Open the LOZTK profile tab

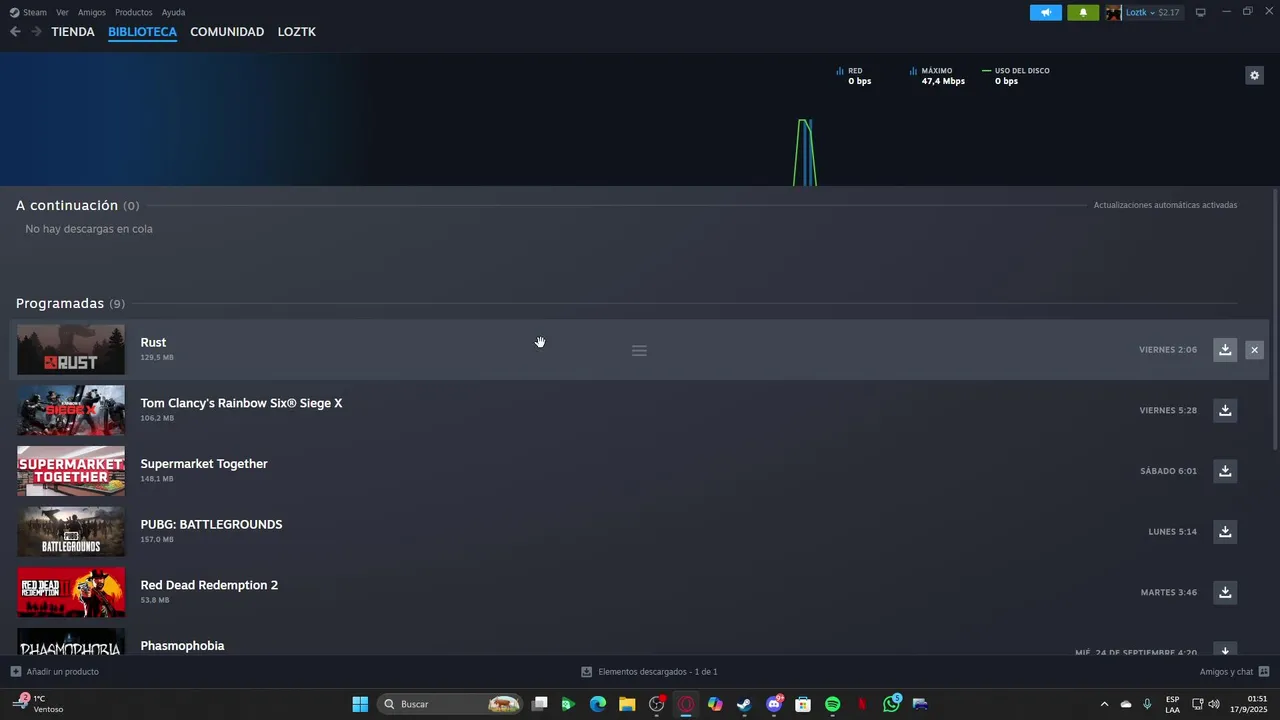click(x=297, y=32)
